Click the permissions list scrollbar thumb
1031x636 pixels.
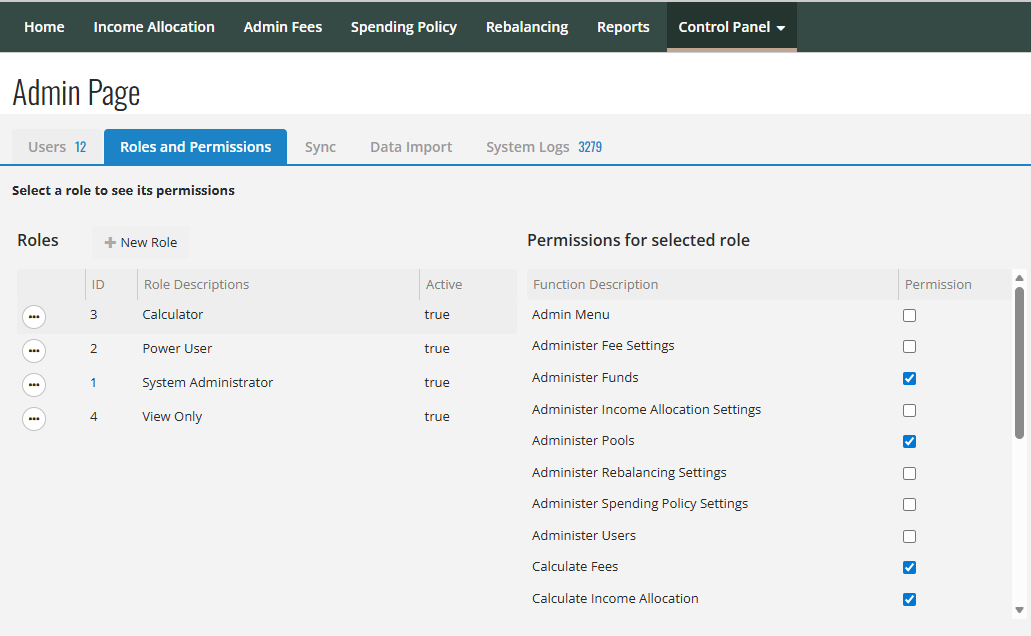tap(1019, 362)
